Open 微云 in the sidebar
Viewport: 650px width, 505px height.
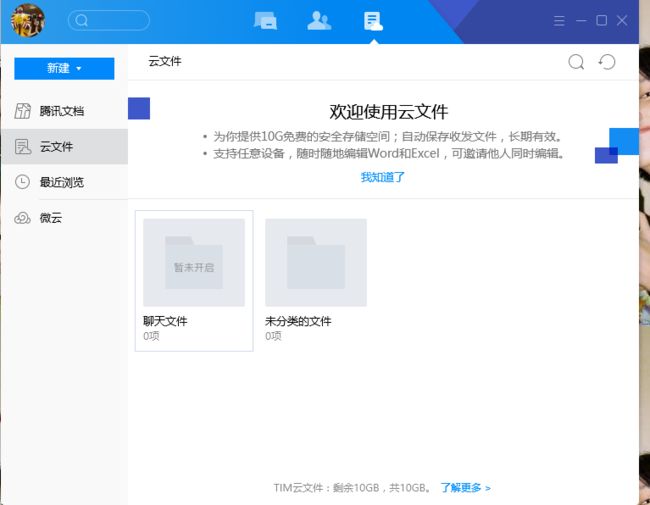coord(65,218)
